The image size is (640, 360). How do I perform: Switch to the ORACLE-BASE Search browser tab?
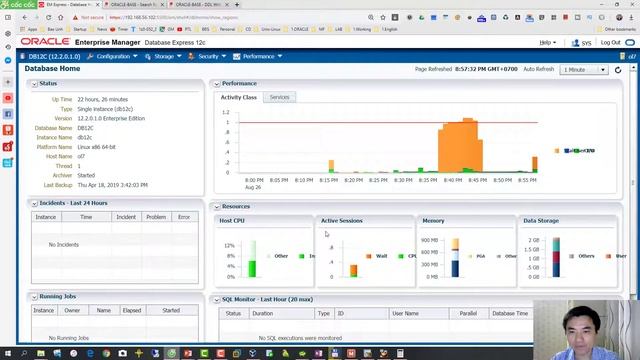pyautogui.click(x=133, y=4)
